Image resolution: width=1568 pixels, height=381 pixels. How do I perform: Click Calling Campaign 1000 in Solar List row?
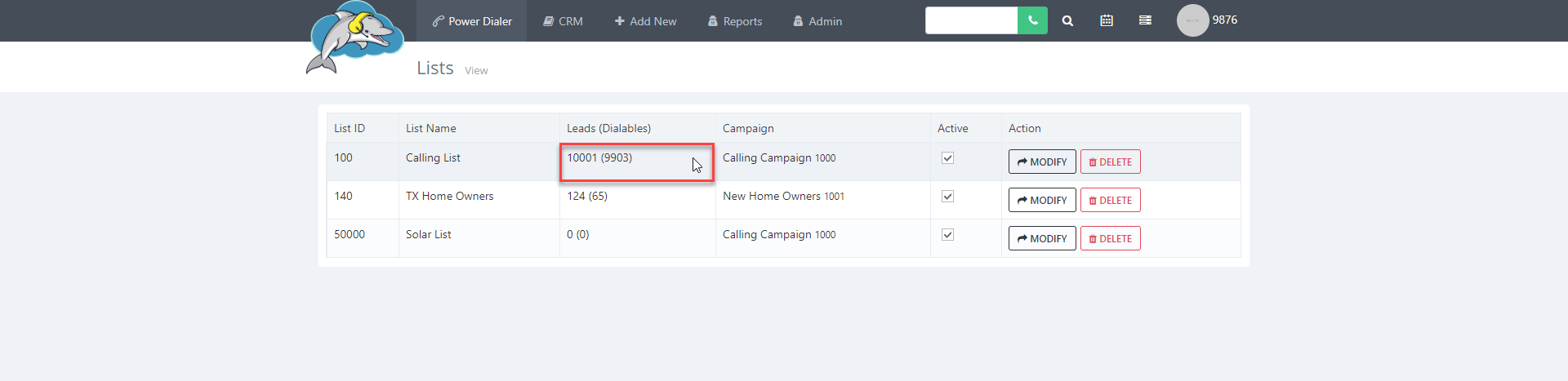click(779, 234)
